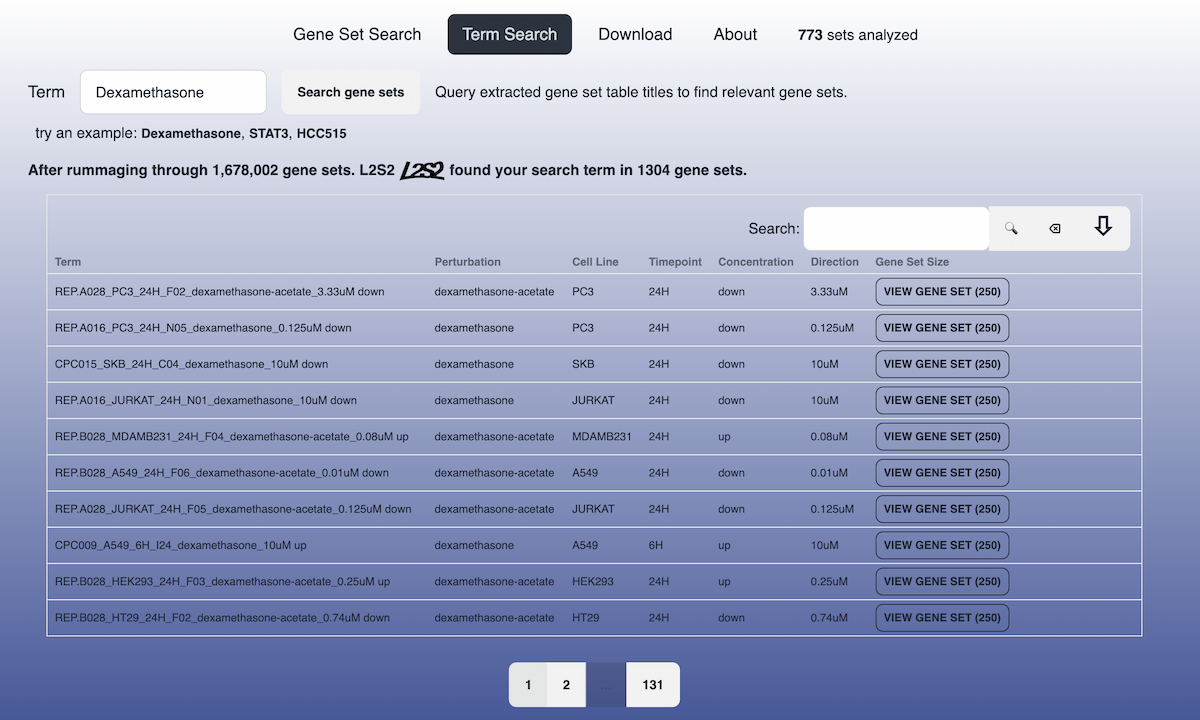Open the About page
The width and height of the screenshot is (1200, 720).
pos(735,34)
